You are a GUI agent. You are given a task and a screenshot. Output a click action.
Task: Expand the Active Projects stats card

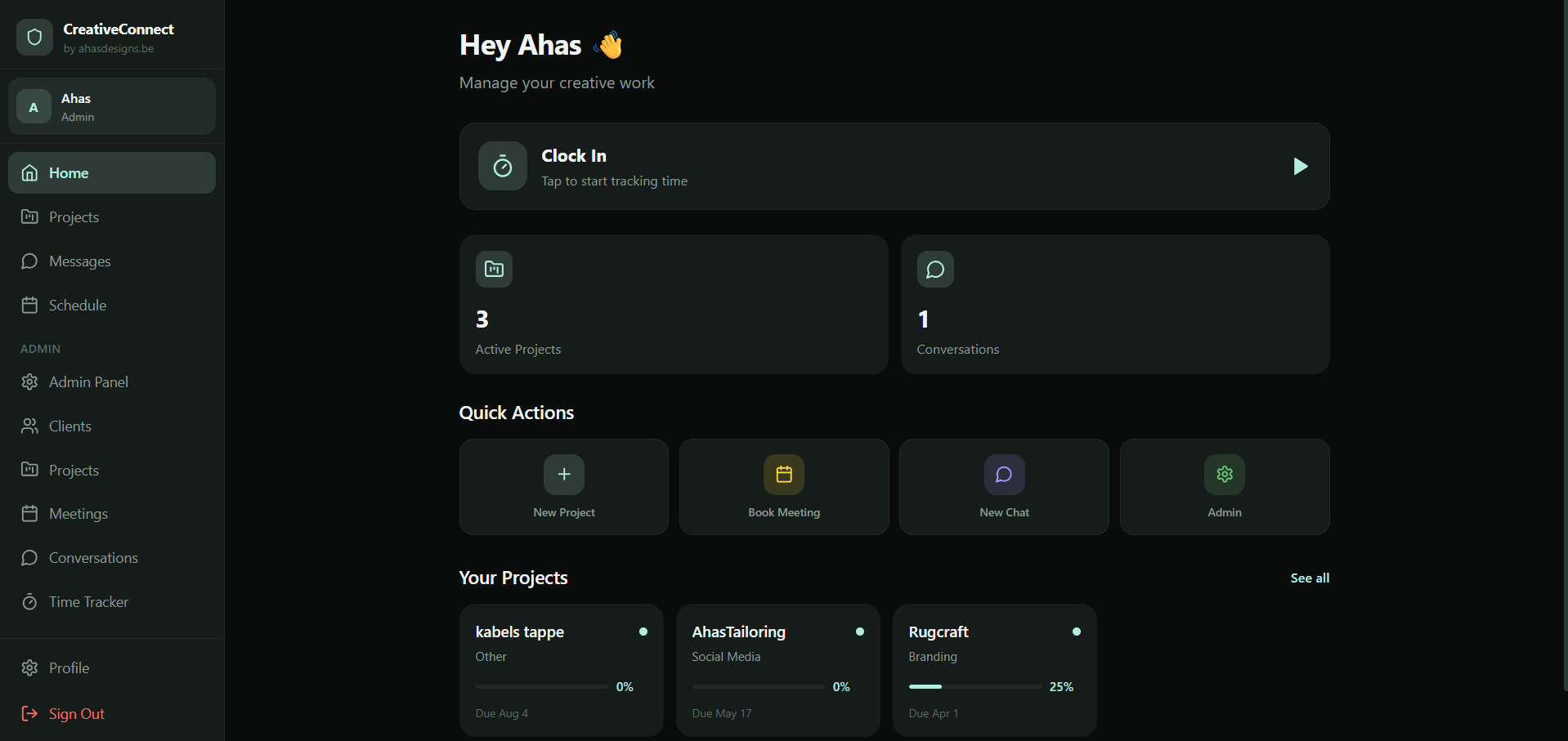[x=673, y=305]
